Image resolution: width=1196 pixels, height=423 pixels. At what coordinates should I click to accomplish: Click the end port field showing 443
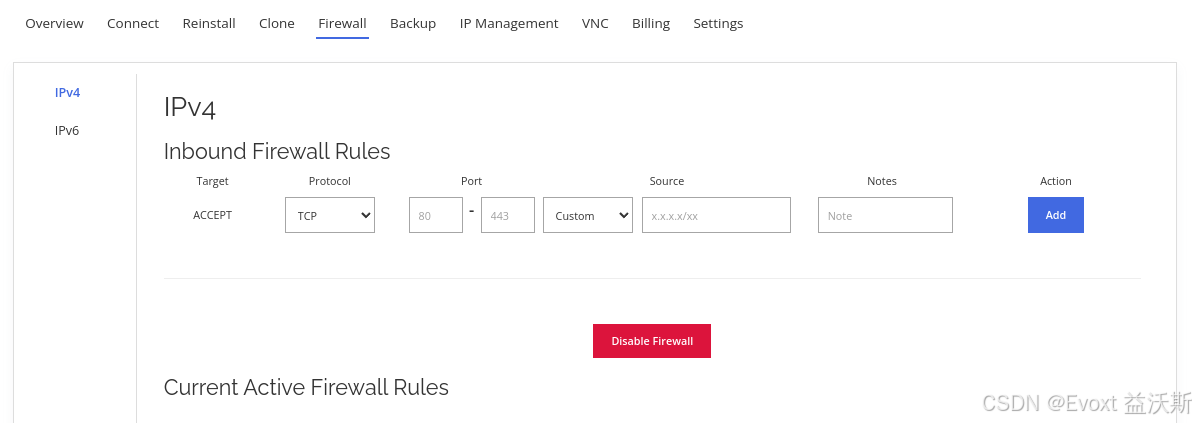507,215
